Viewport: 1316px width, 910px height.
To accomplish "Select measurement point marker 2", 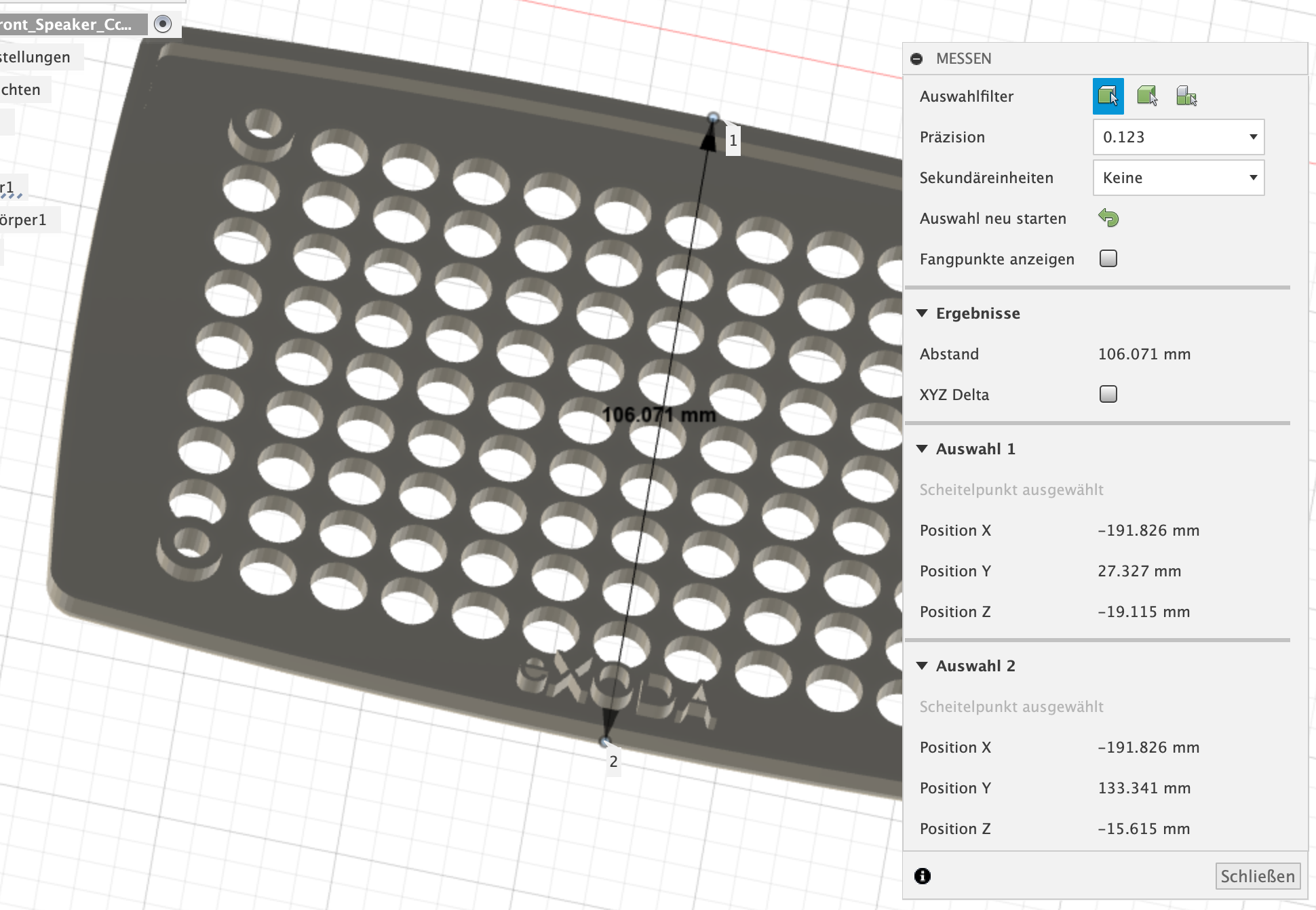I will click(613, 761).
